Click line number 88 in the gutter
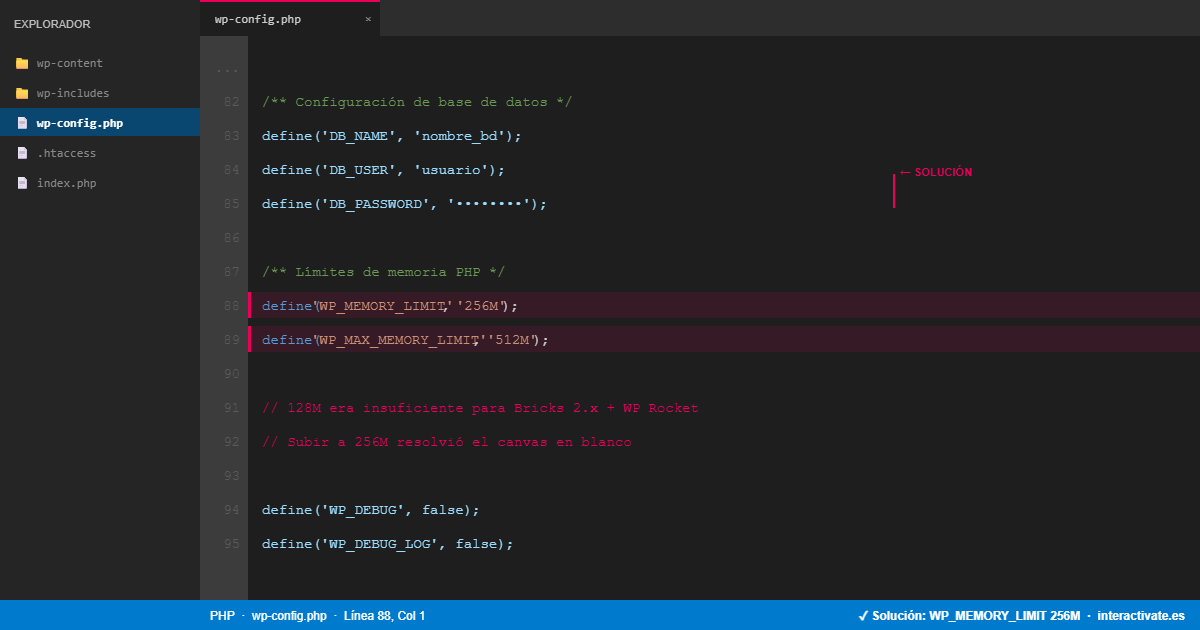This screenshot has width=1200, height=630. [231, 306]
